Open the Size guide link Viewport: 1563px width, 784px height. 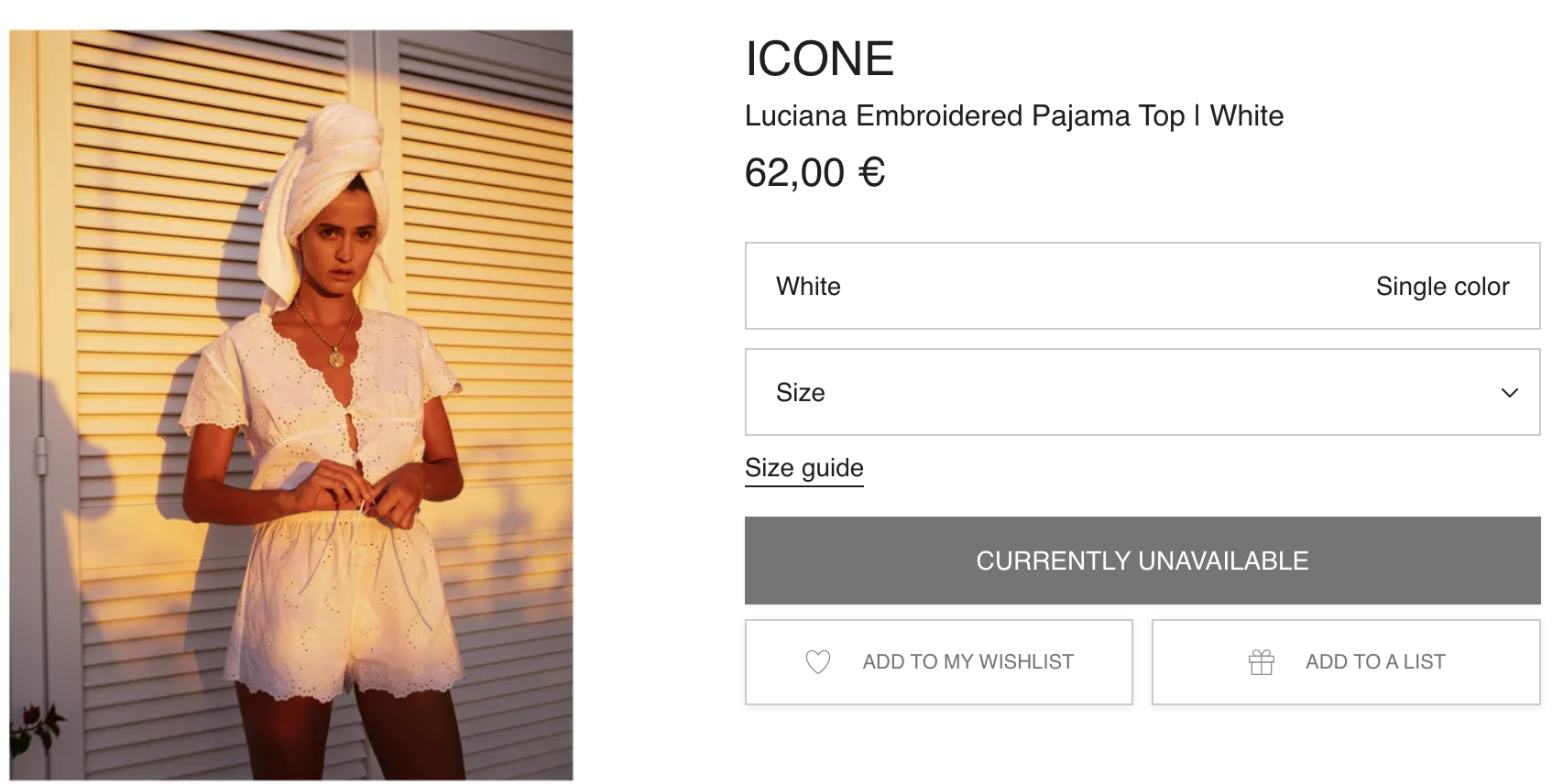click(x=803, y=468)
